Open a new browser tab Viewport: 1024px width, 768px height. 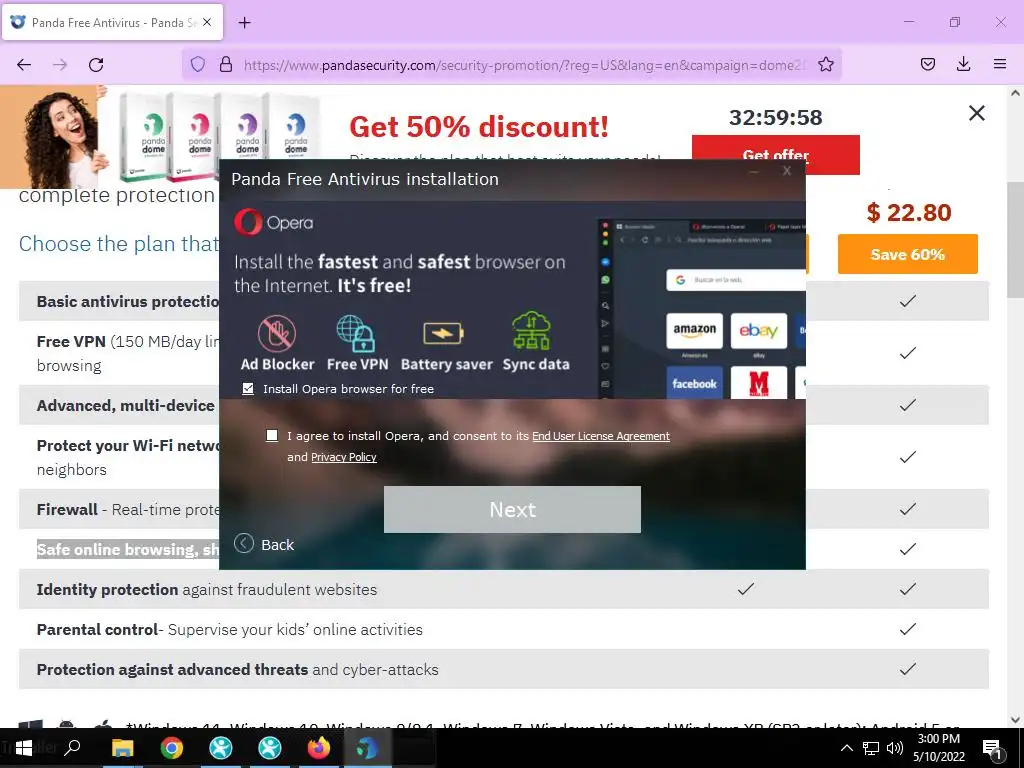tap(245, 23)
